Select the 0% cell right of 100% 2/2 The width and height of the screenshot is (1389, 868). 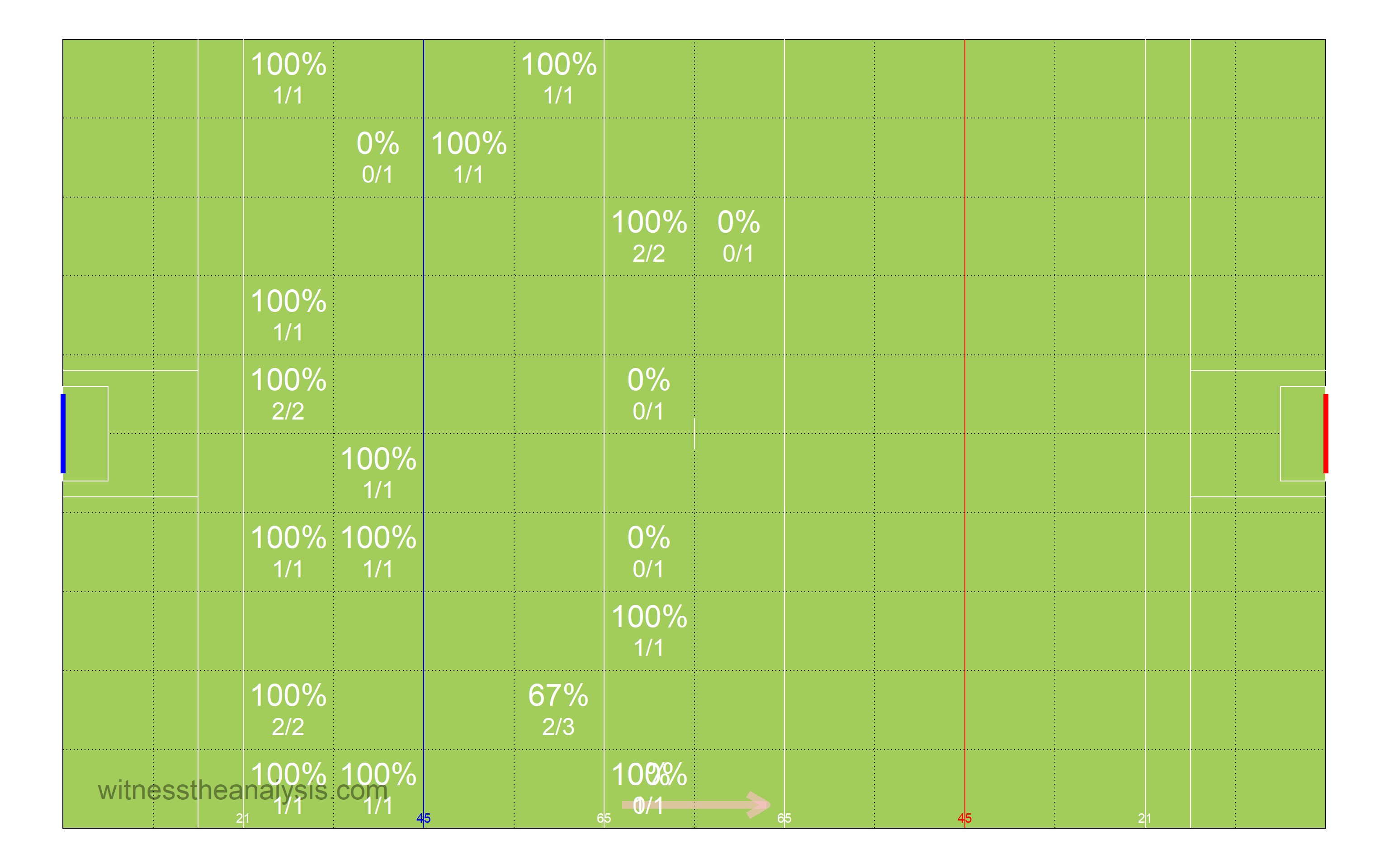coord(739,236)
